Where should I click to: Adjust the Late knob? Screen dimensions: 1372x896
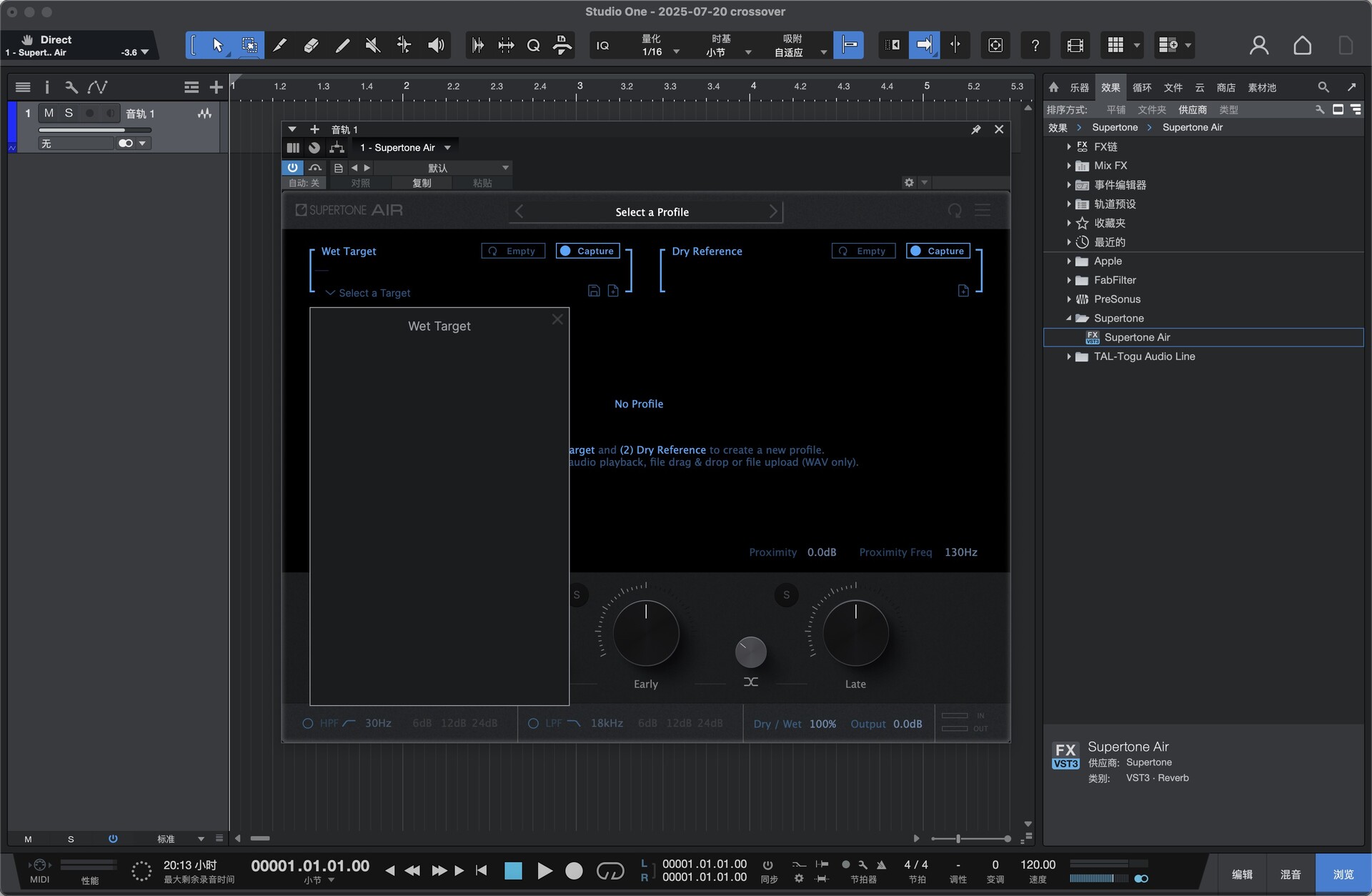(855, 633)
